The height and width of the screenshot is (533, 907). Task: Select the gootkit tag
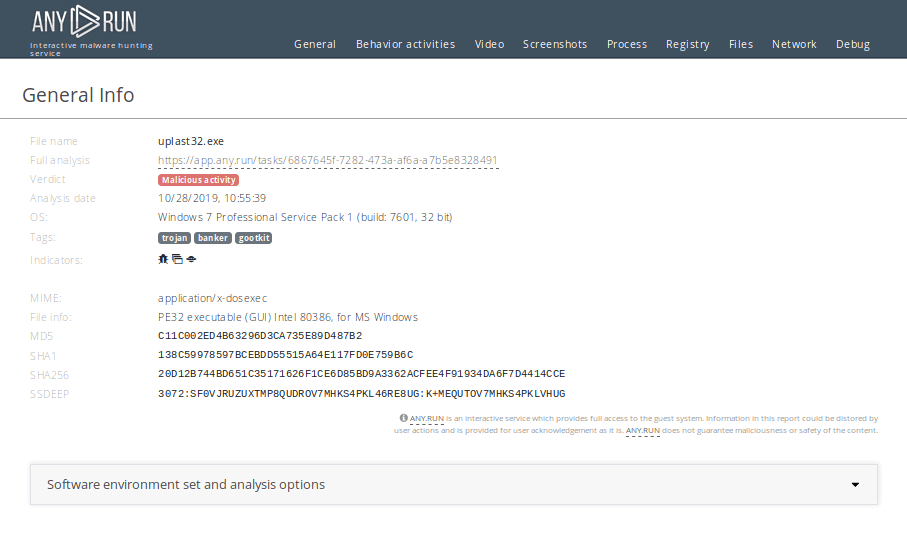tap(254, 238)
